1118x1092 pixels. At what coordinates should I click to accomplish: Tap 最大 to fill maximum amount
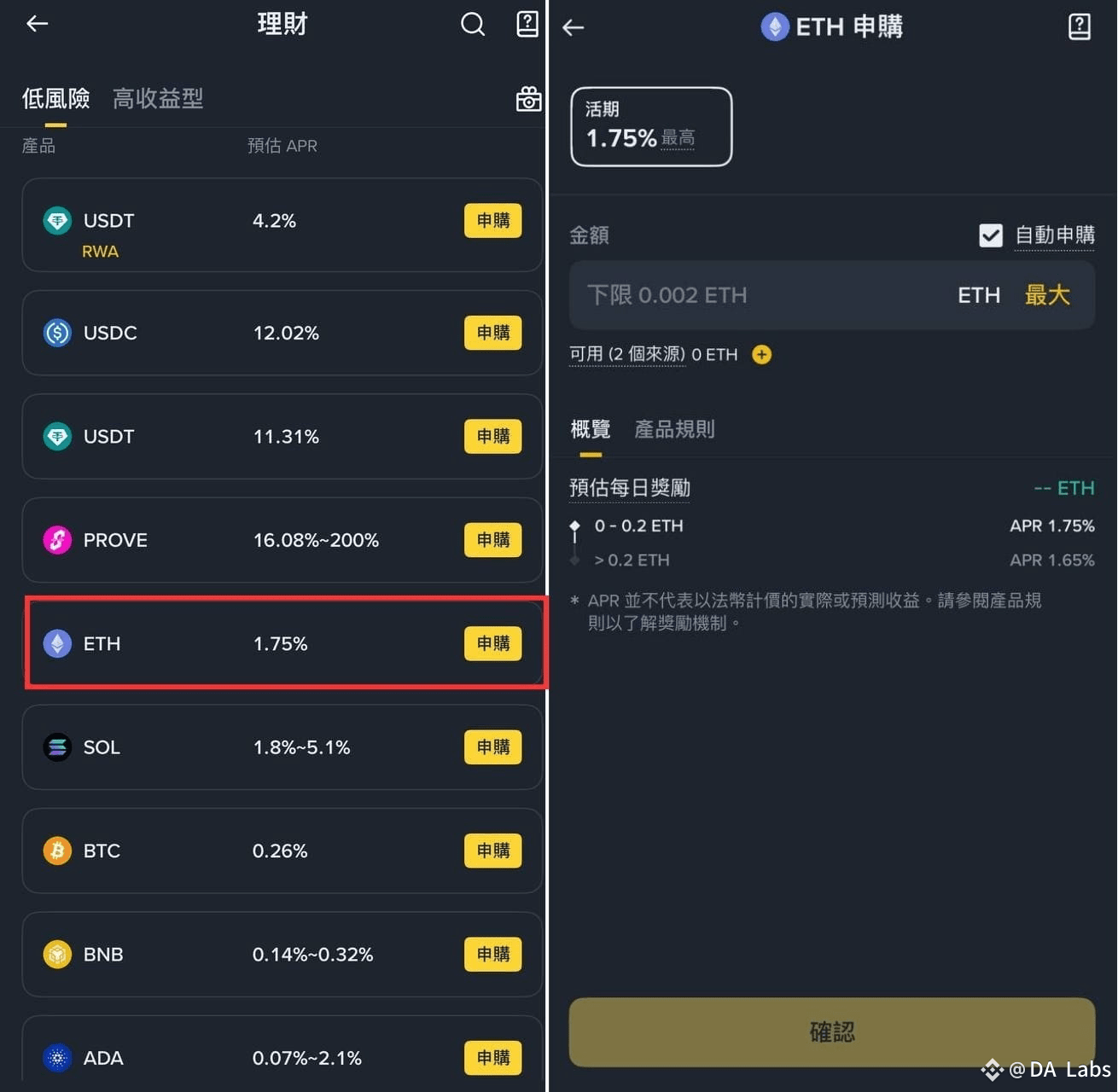[x=1047, y=295]
